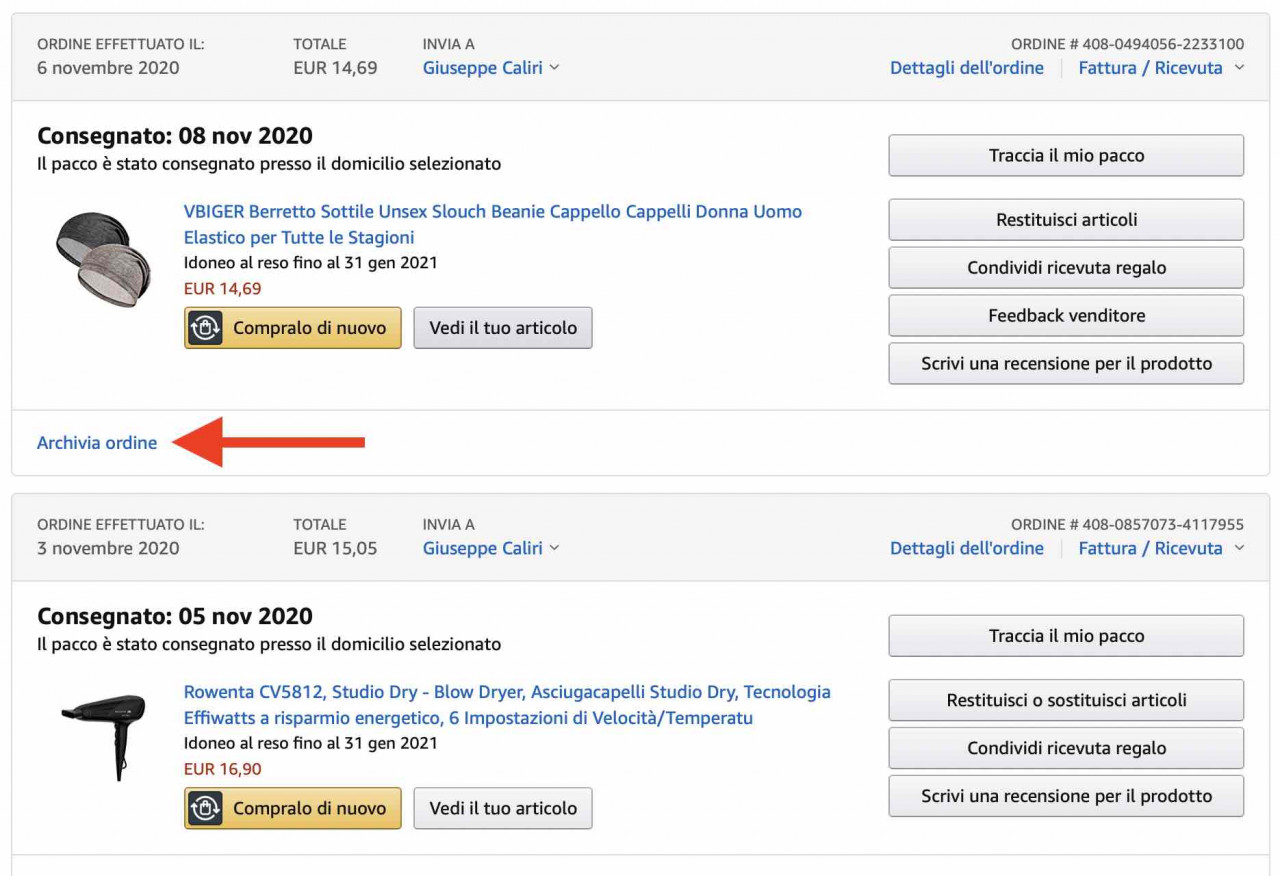This screenshot has width=1280, height=876.
Task: Click the buy-again icon on the hair dryer order
Action: tap(205, 808)
